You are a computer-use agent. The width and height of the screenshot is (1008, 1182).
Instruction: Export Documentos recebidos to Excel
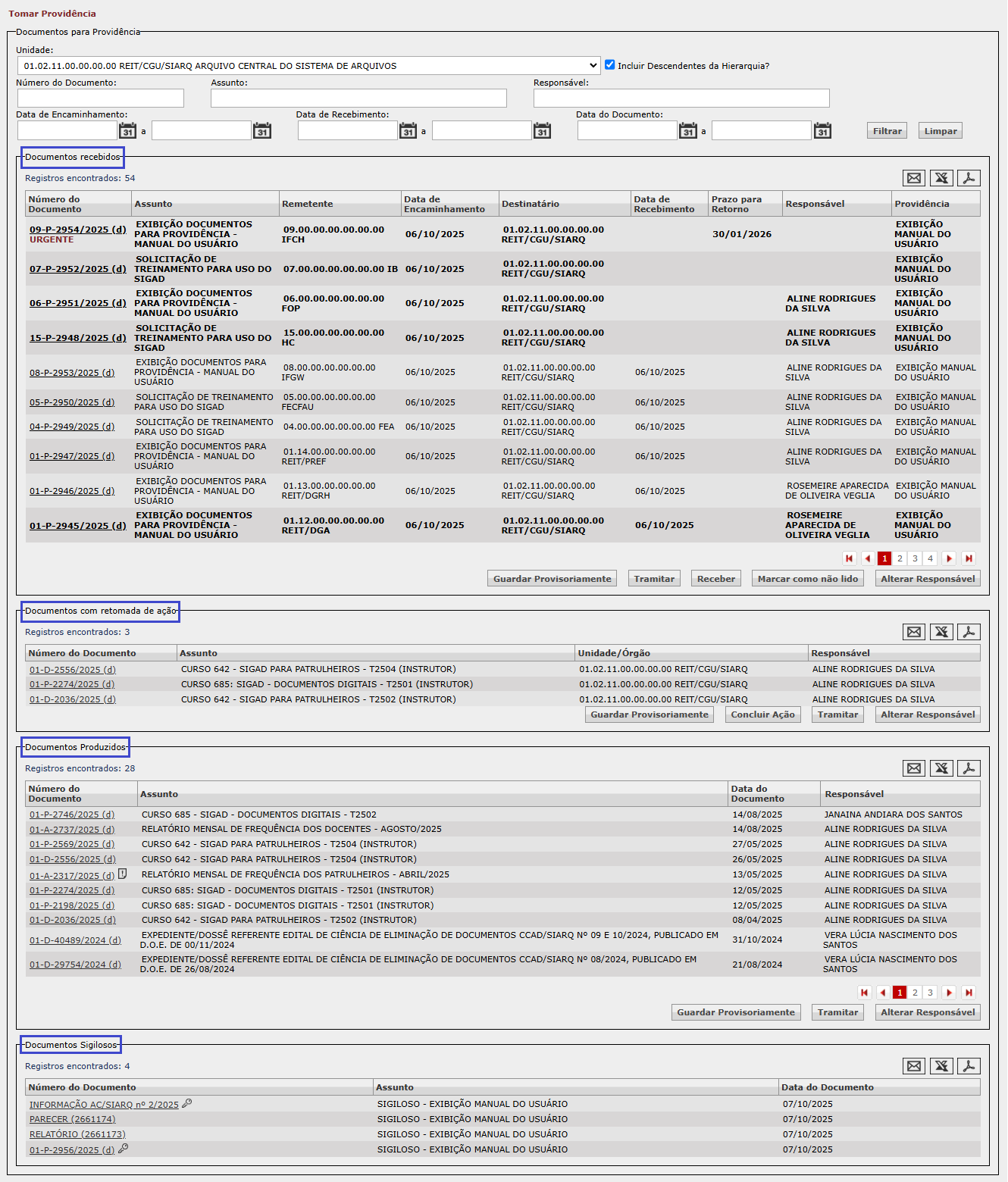pyautogui.click(x=941, y=178)
